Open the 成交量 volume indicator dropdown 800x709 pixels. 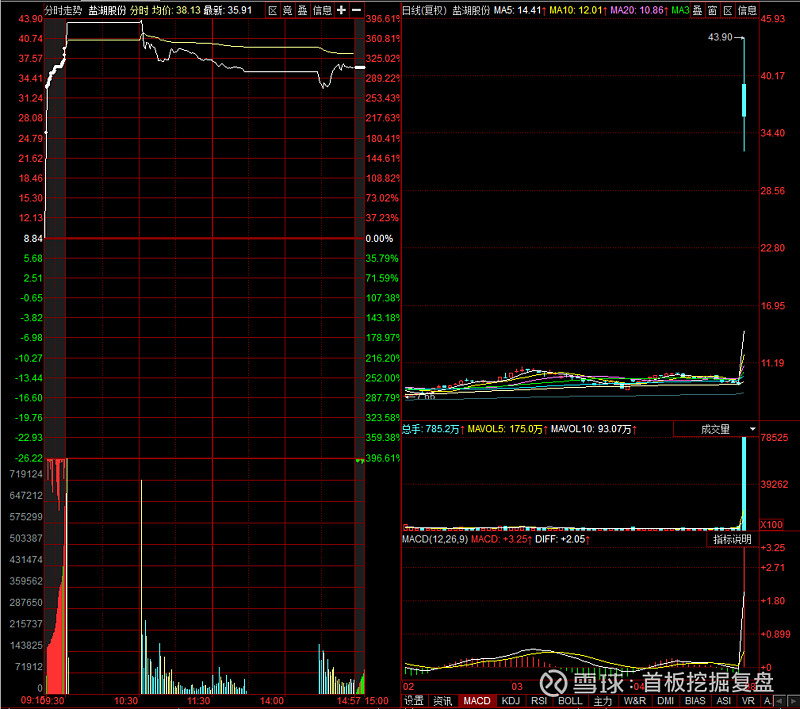point(716,429)
